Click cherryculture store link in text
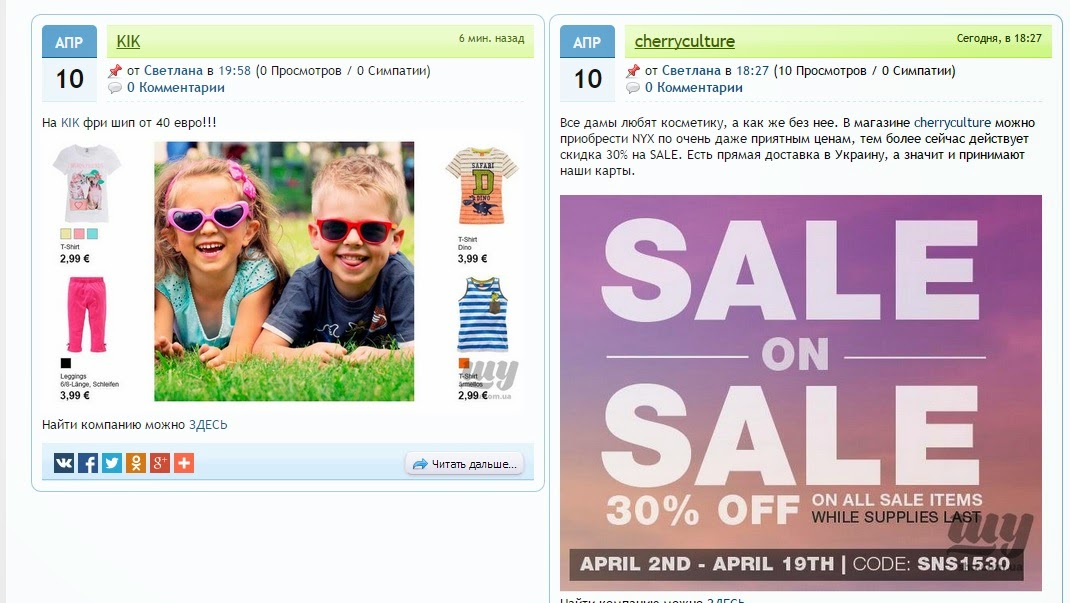Image resolution: width=1070 pixels, height=603 pixels. point(952,123)
